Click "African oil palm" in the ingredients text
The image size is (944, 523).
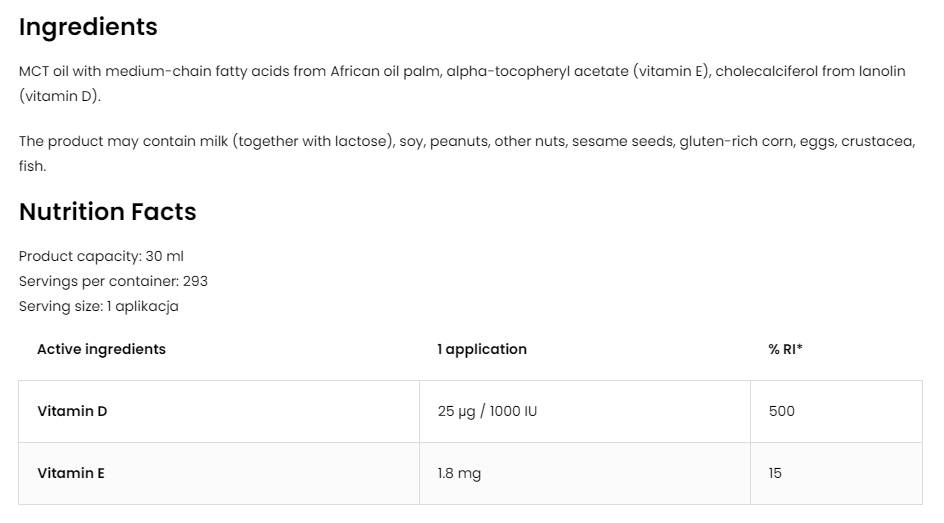(387, 71)
